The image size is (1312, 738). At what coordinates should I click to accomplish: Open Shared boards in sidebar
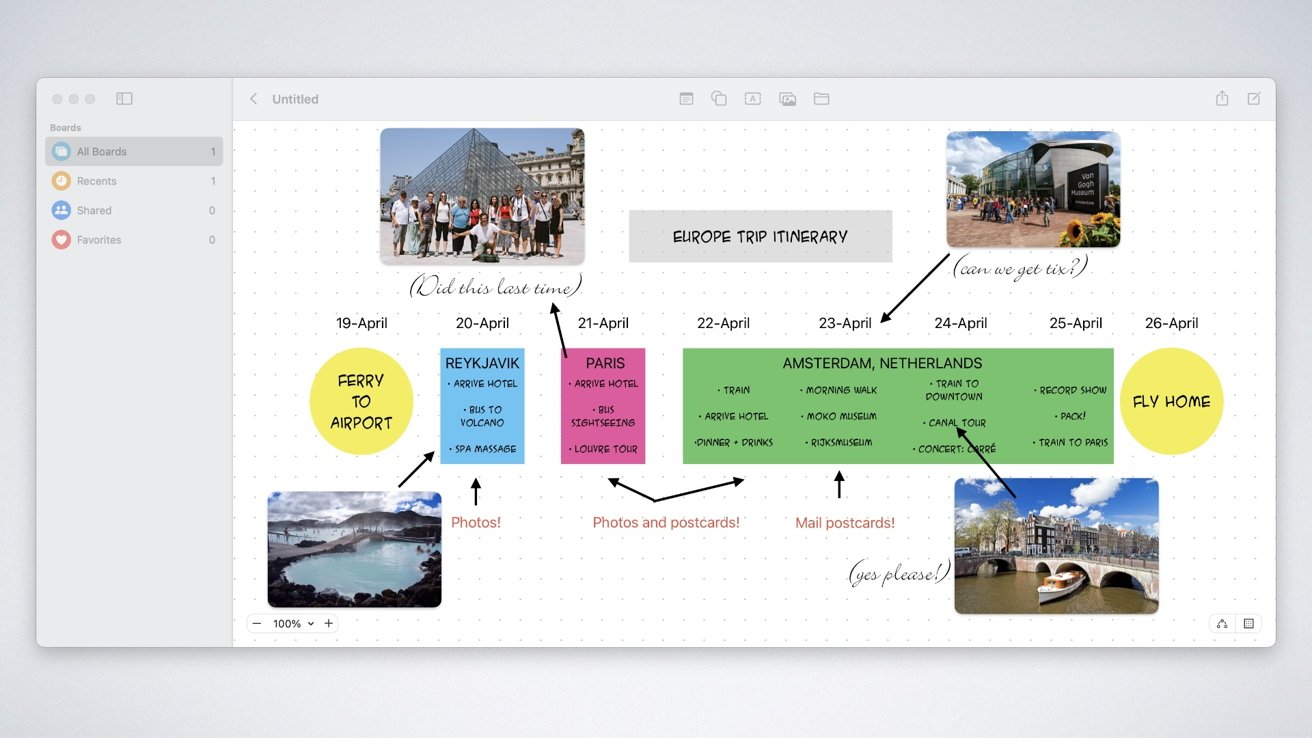pyautogui.click(x=134, y=210)
